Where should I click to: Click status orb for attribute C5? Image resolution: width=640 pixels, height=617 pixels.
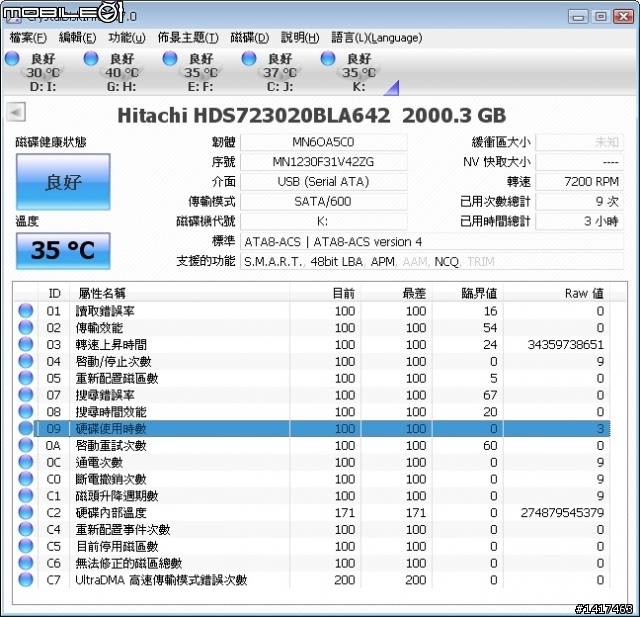pos(26,546)
